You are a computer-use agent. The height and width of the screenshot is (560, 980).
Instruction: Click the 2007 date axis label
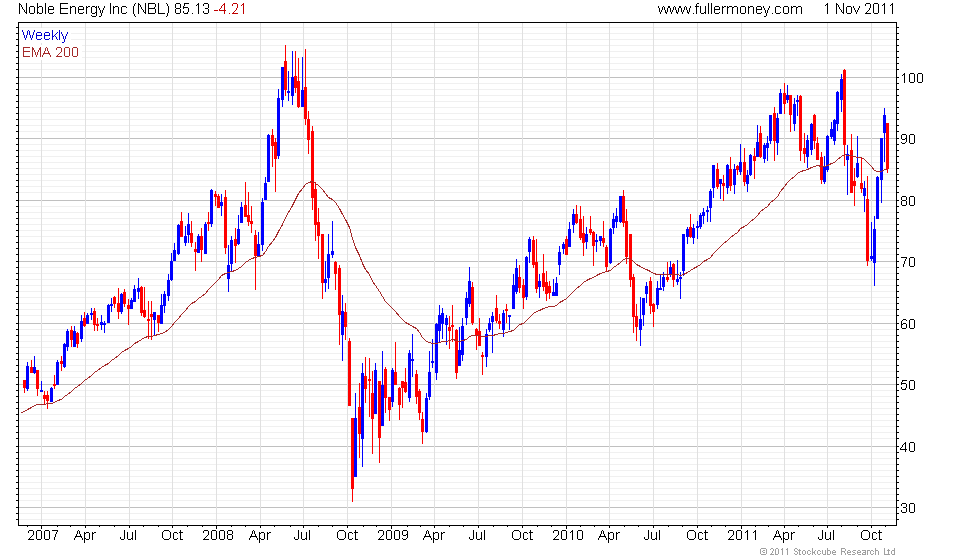point(42,536)
